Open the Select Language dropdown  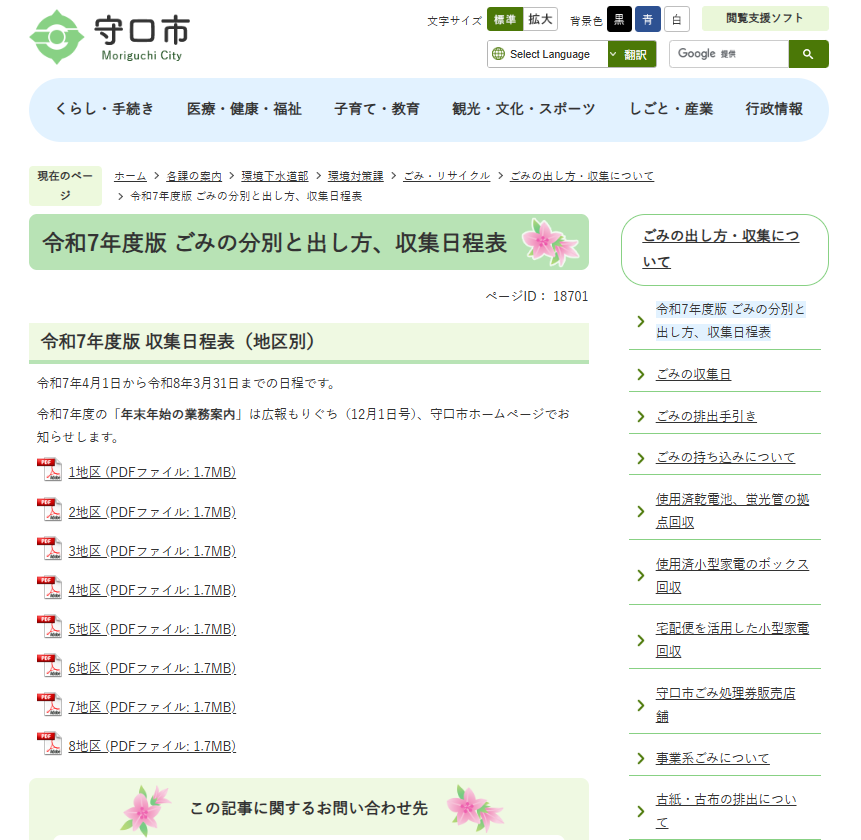tap(549, 54)
